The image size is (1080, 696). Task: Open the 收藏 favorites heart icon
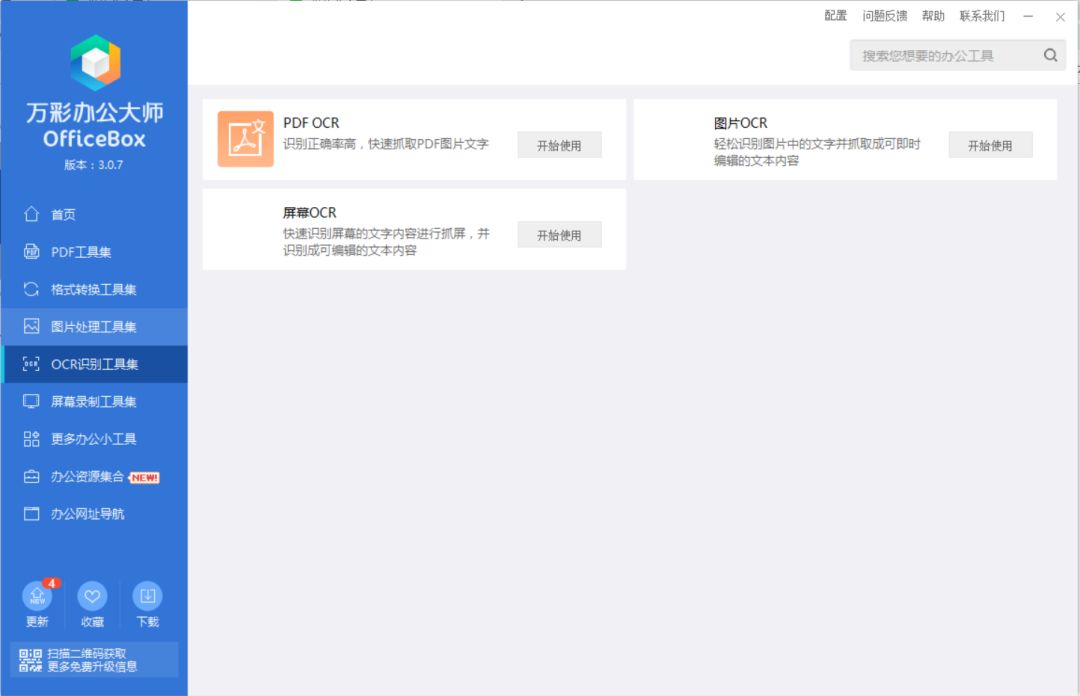92,597
